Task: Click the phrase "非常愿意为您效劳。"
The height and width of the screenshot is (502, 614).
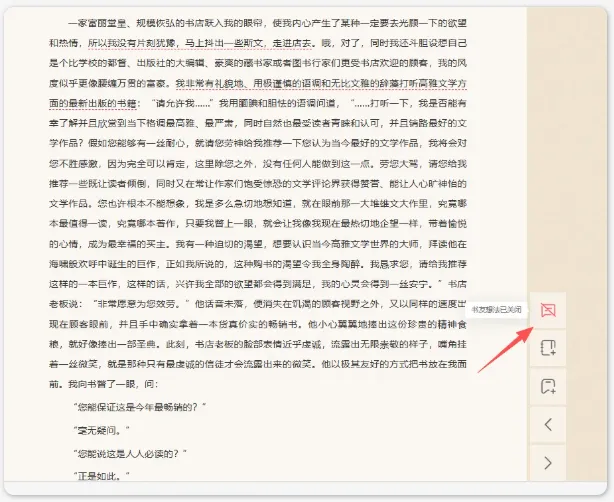Action: tap(141, 304)
